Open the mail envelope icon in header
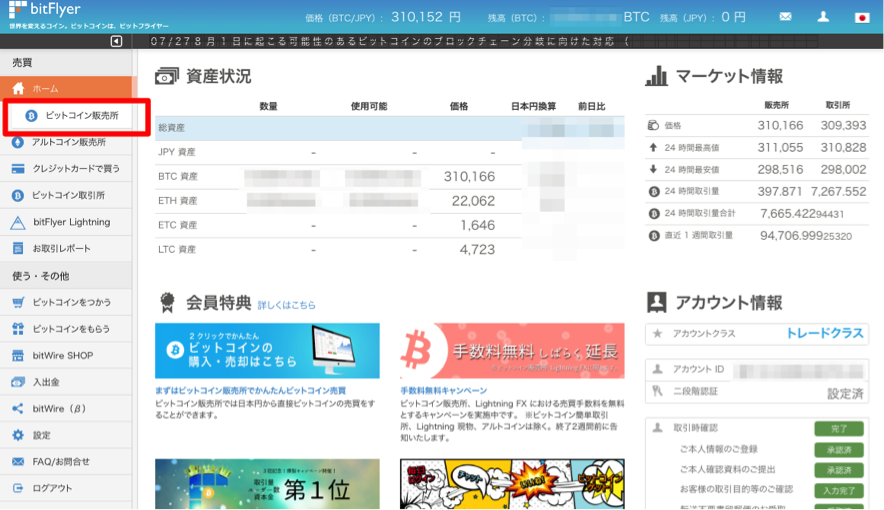The width and height of the screenshot is (884, 510). tap(785, 17)
